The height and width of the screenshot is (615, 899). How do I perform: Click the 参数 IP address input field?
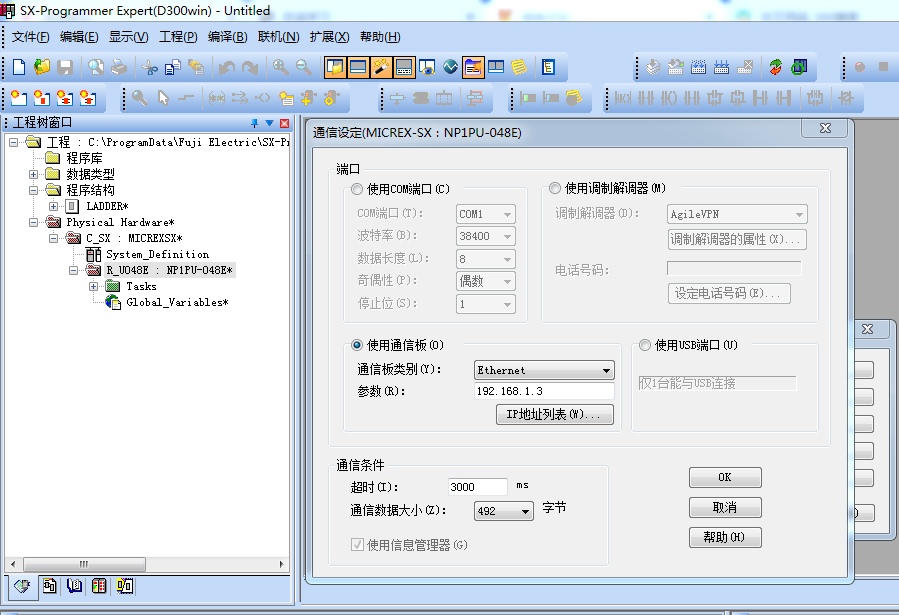coord(543,391)
